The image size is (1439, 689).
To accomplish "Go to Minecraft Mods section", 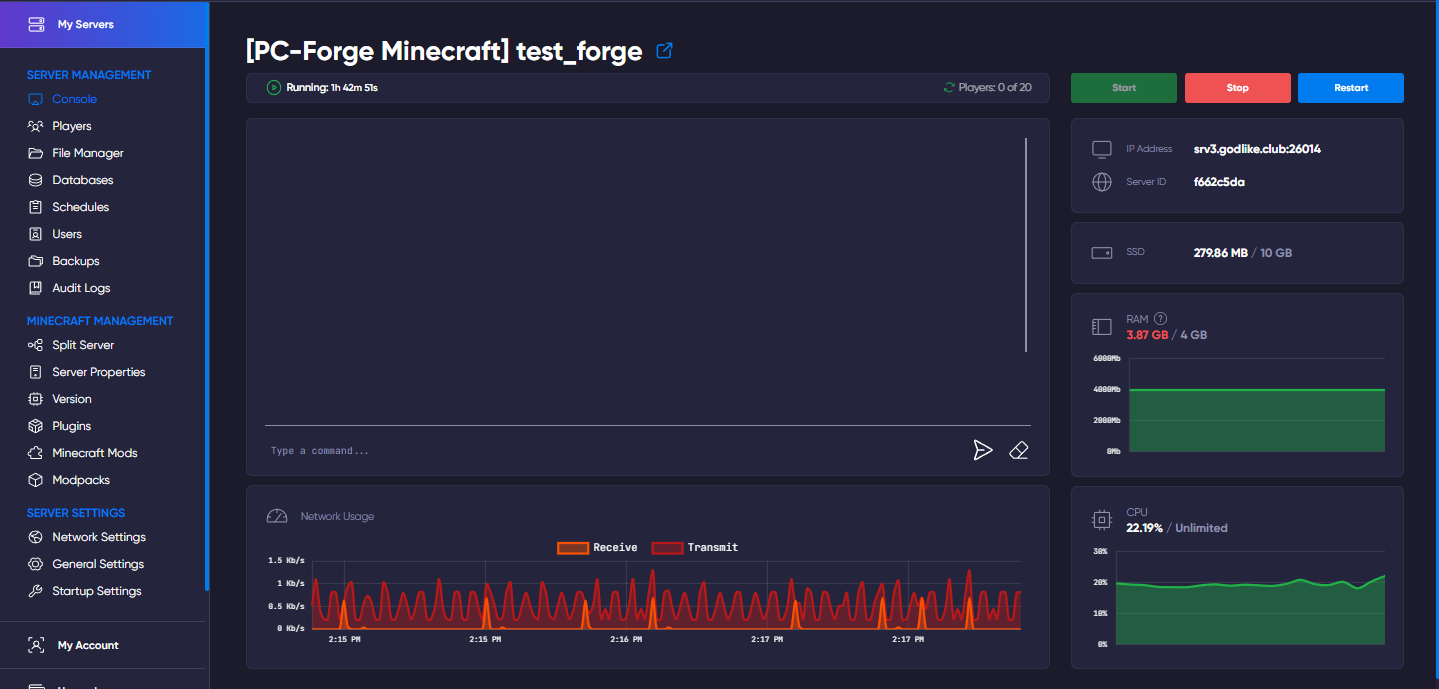I will point(94,453).
